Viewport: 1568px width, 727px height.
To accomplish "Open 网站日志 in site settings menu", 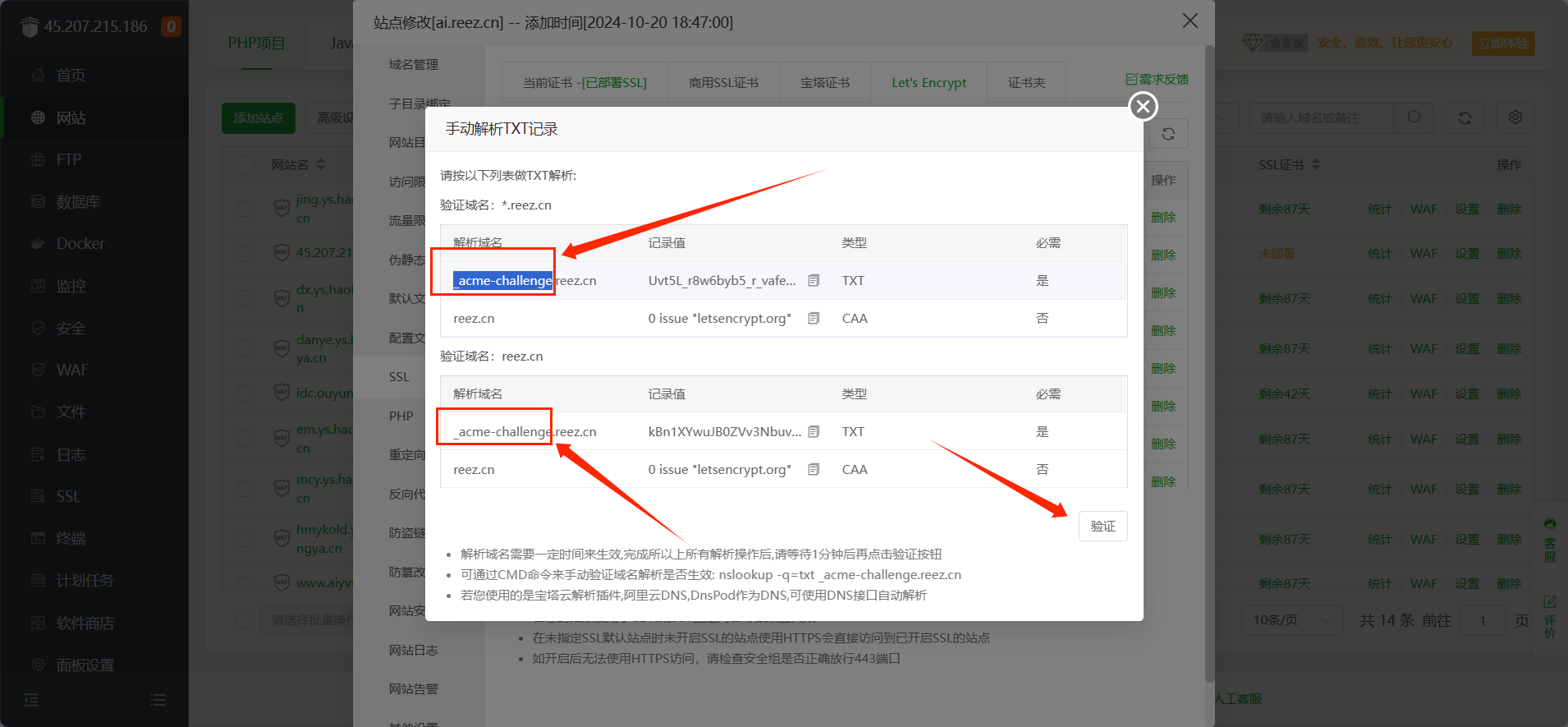I will coord(414,651).
